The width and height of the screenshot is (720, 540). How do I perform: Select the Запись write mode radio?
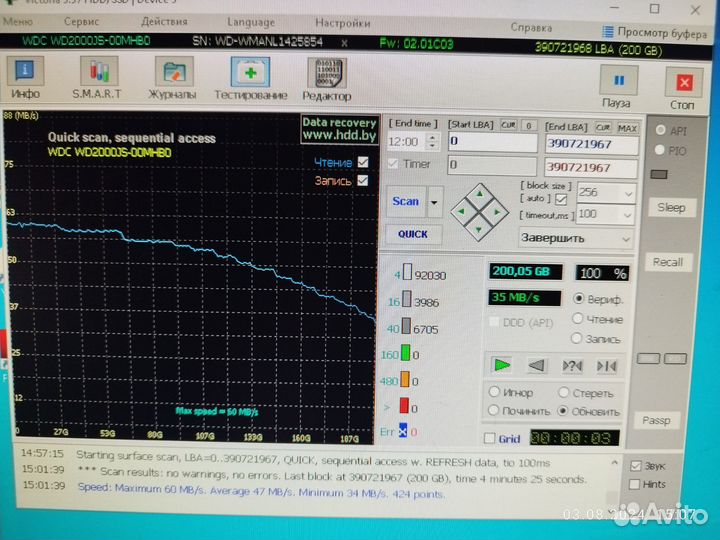coord(576,338)
